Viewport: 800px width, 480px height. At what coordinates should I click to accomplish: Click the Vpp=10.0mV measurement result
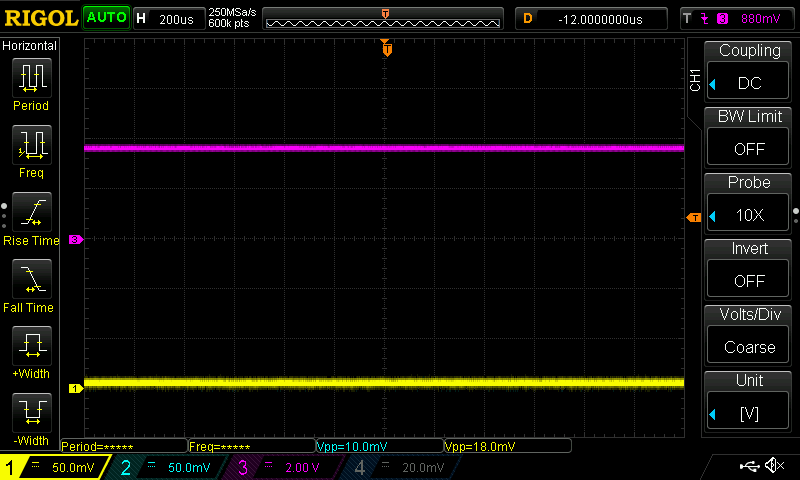tap(380, 446)
